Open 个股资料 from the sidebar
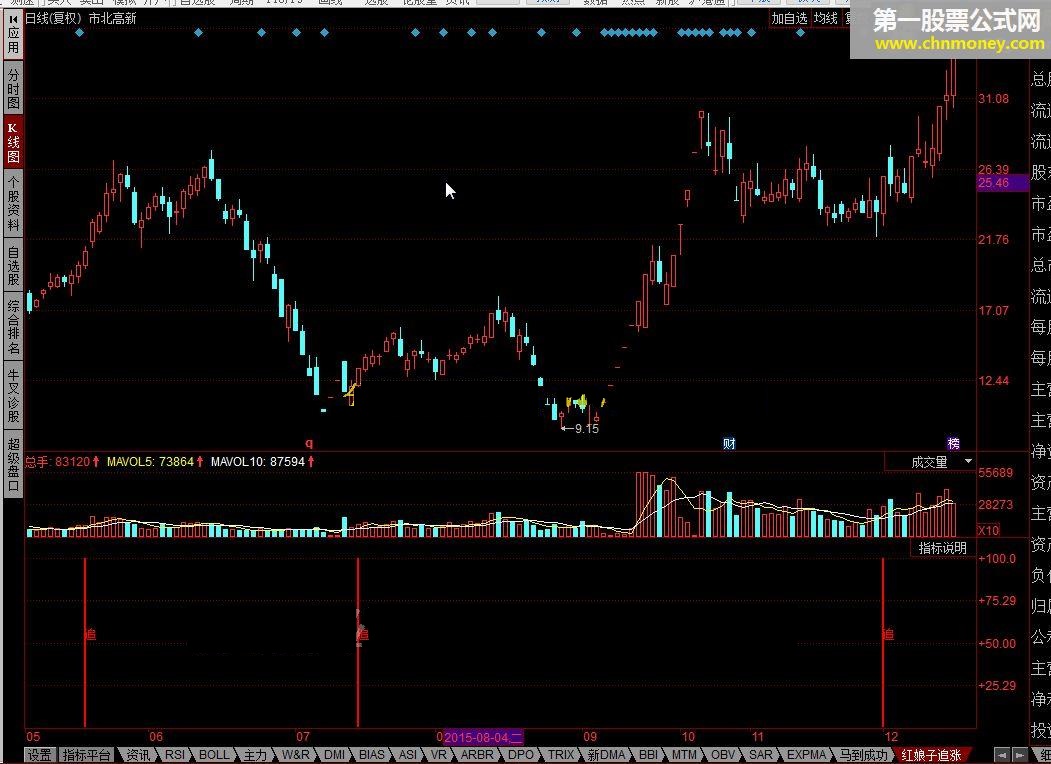The height and width of the screenshot is (764, 1051). 13,203
